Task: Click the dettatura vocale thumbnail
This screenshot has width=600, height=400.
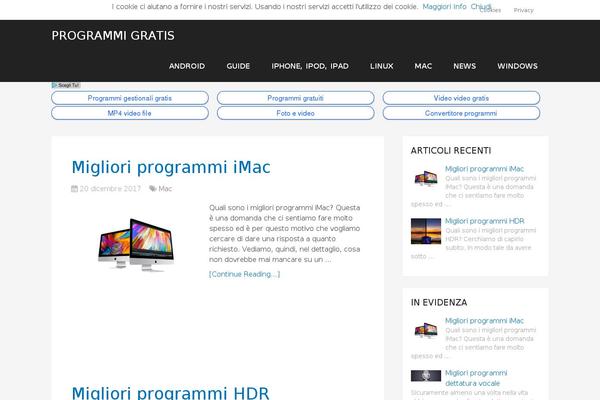Action: click(x=426, y=376)
